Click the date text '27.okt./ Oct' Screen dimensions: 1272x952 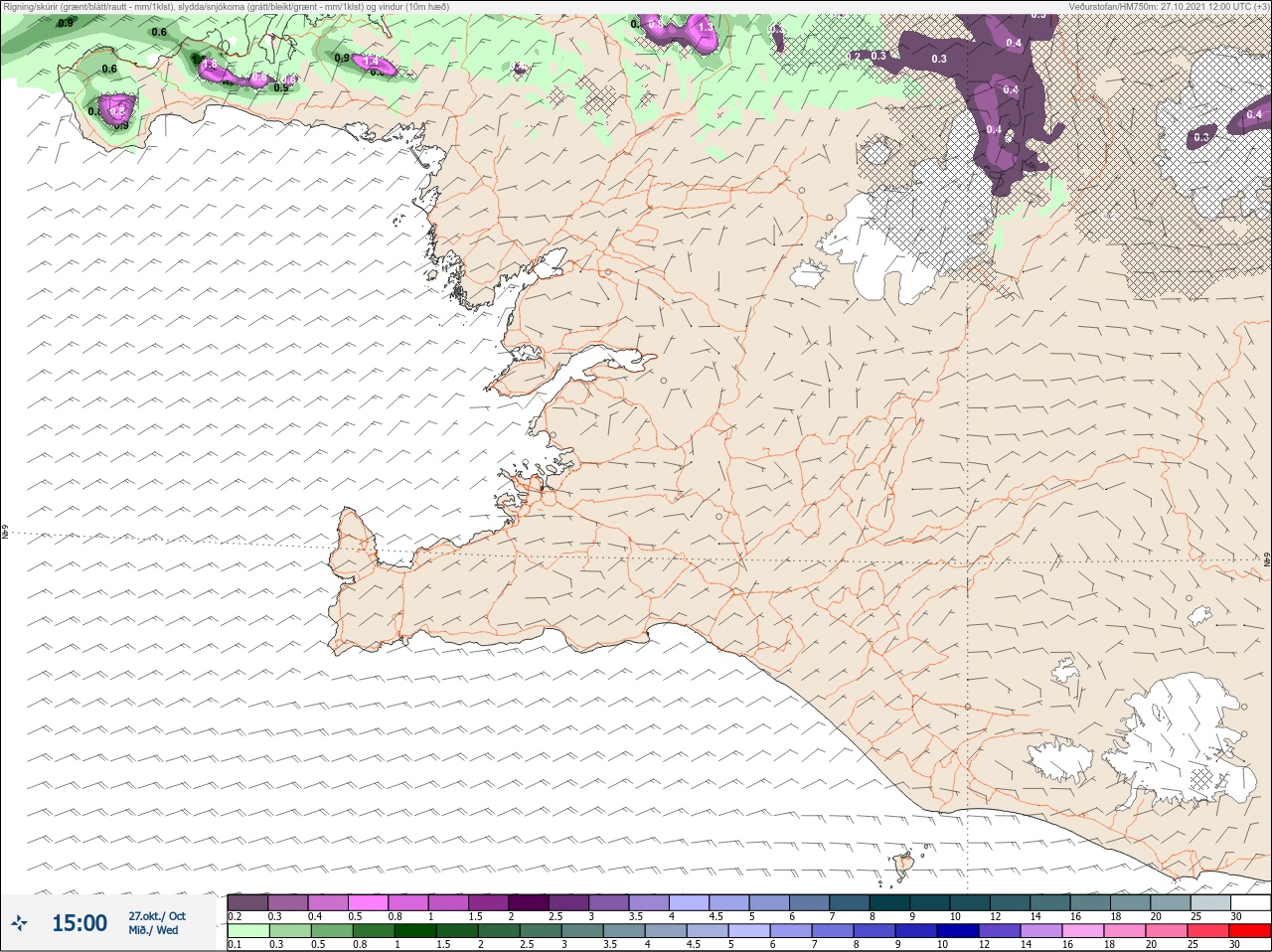(x=156, y=916)
